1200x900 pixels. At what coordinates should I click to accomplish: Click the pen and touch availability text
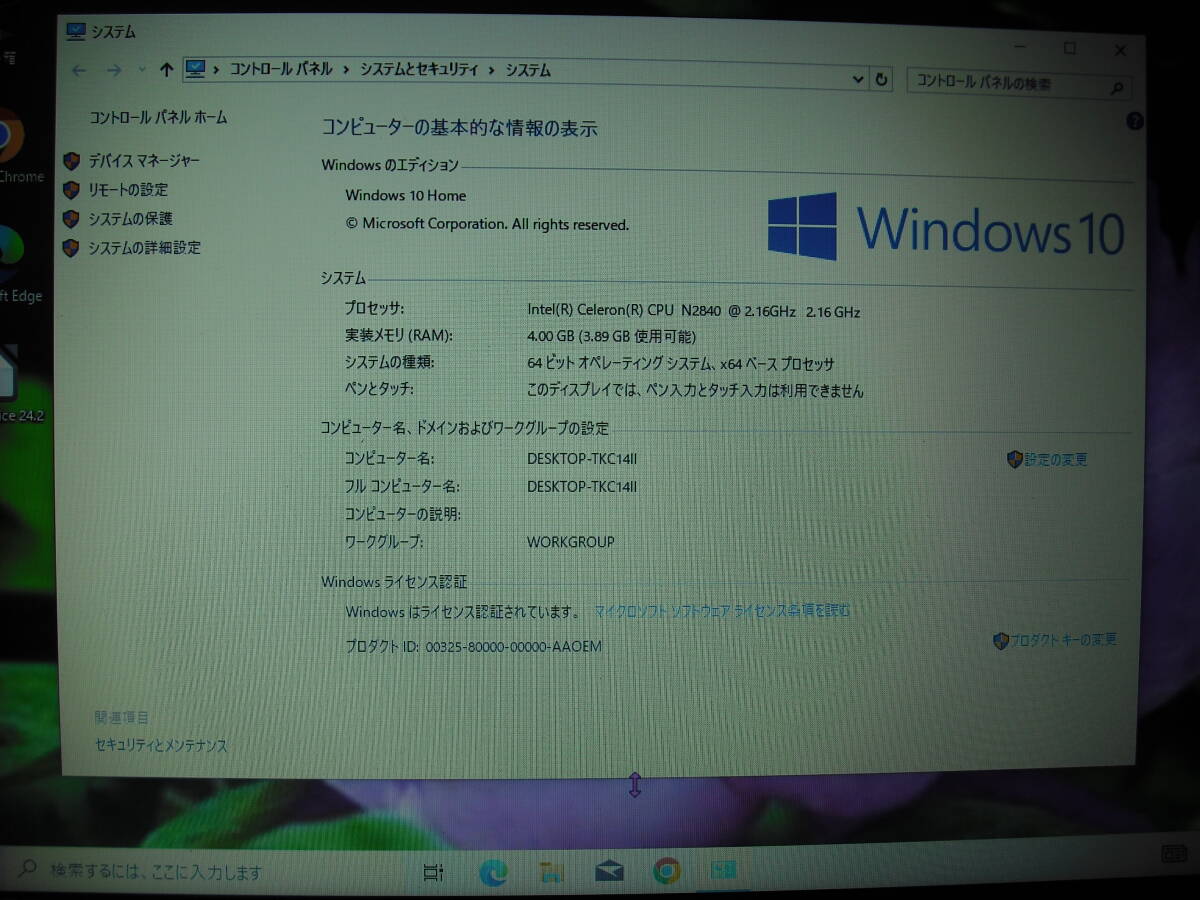click(695, 391)
